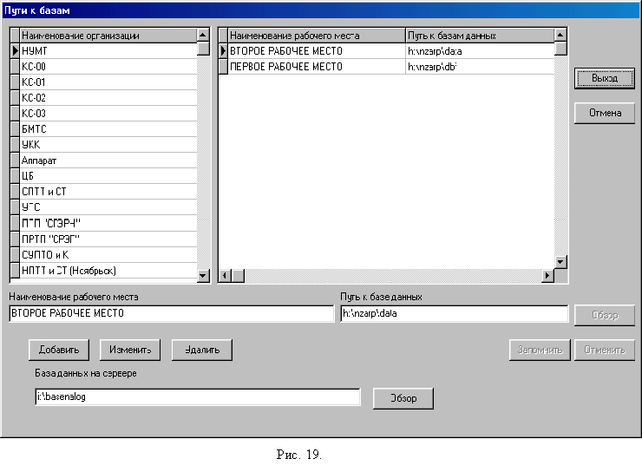Click workplace grid scroll-left arrow
Screen dimensions: 642x472
click(x=224, y=276)
